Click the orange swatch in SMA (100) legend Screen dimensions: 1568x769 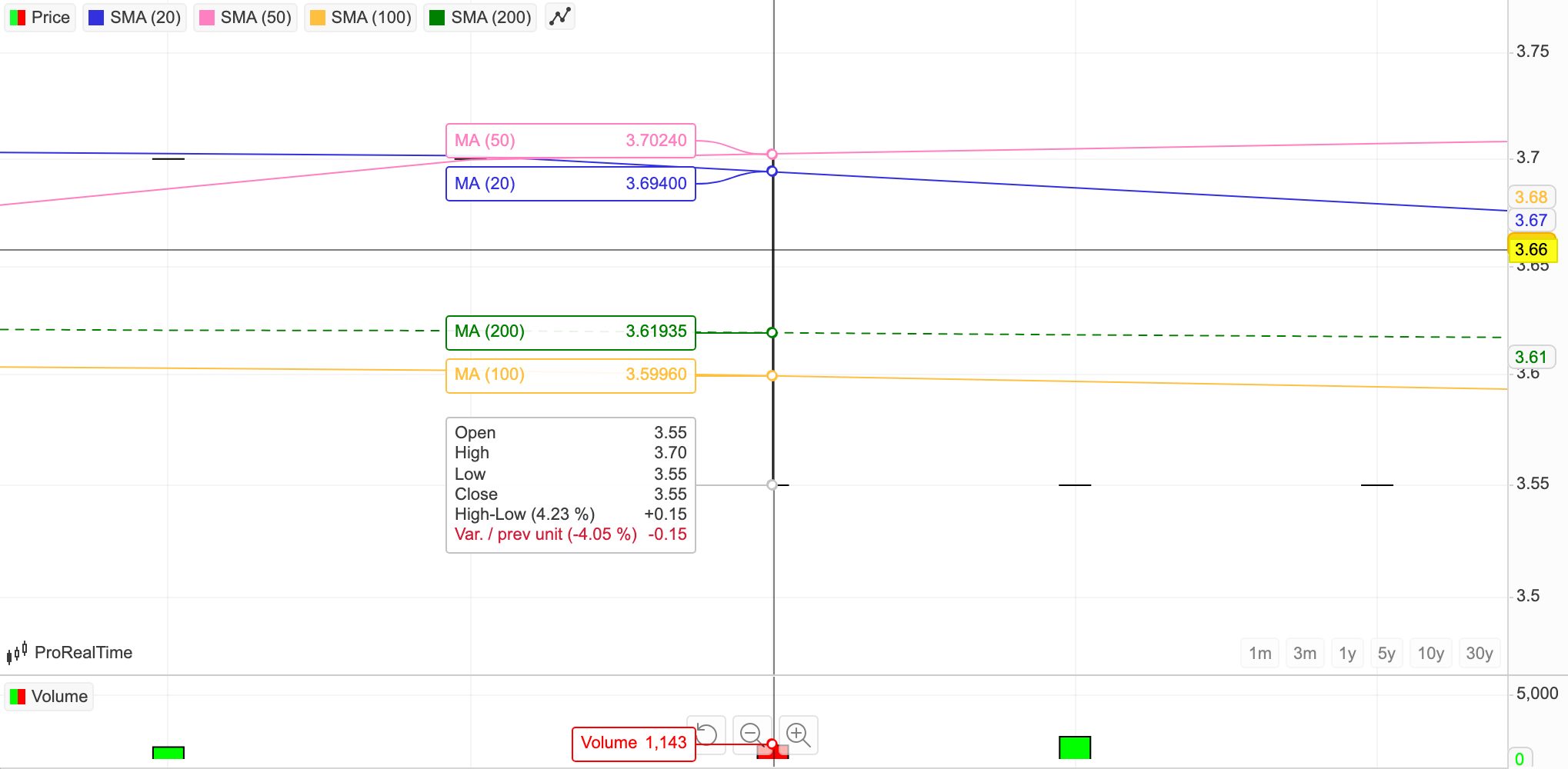[x=318, y=18]
